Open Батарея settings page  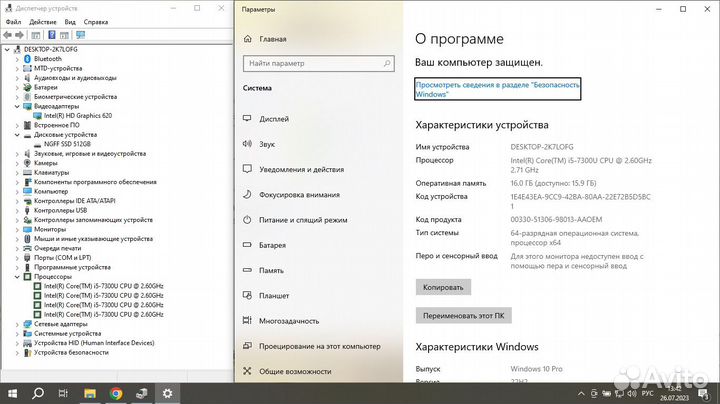[272, 245]
